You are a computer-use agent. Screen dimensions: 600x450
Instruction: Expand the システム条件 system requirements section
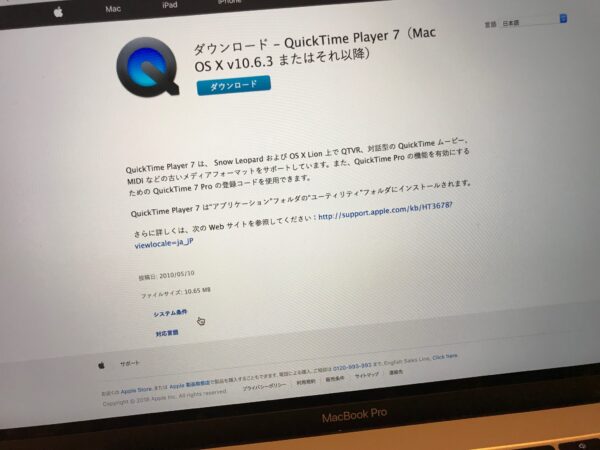tap(170, 313)
